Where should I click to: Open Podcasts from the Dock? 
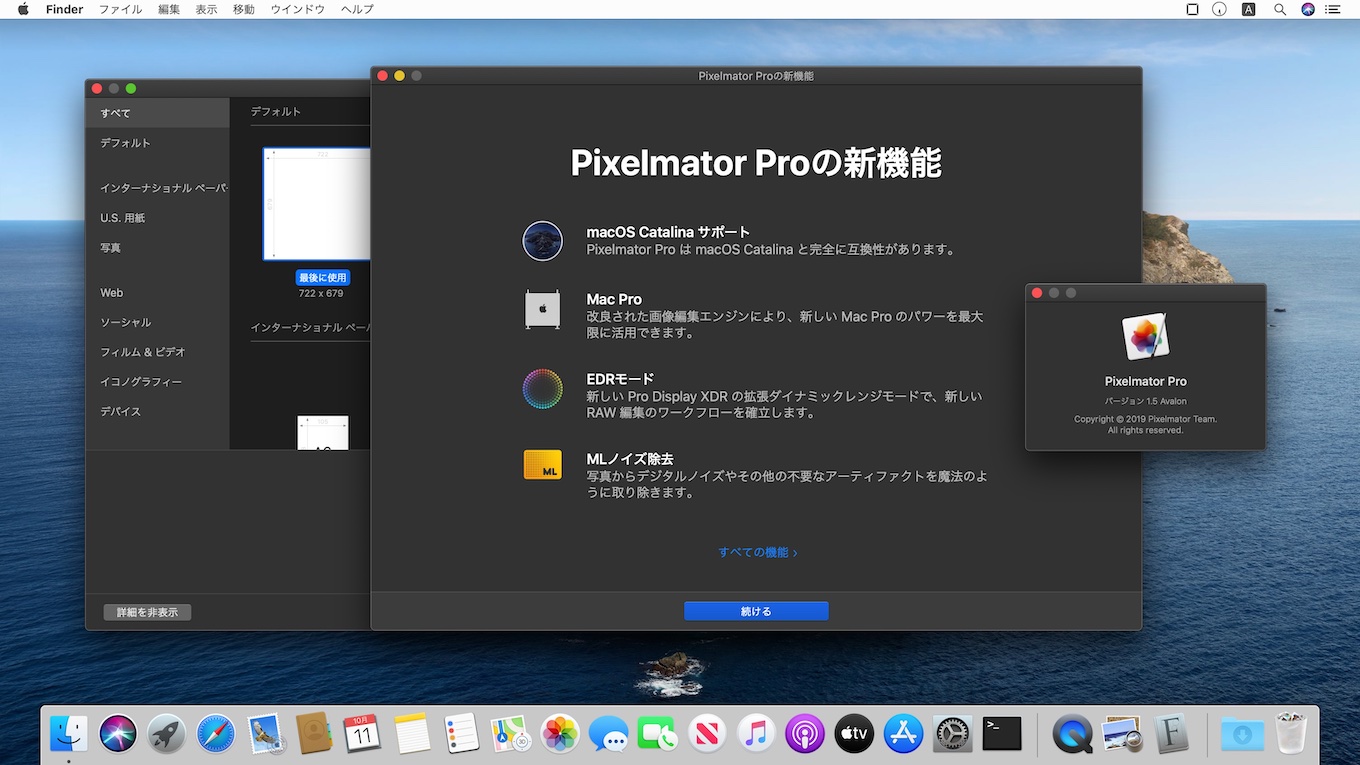click(x=804, y=734)
